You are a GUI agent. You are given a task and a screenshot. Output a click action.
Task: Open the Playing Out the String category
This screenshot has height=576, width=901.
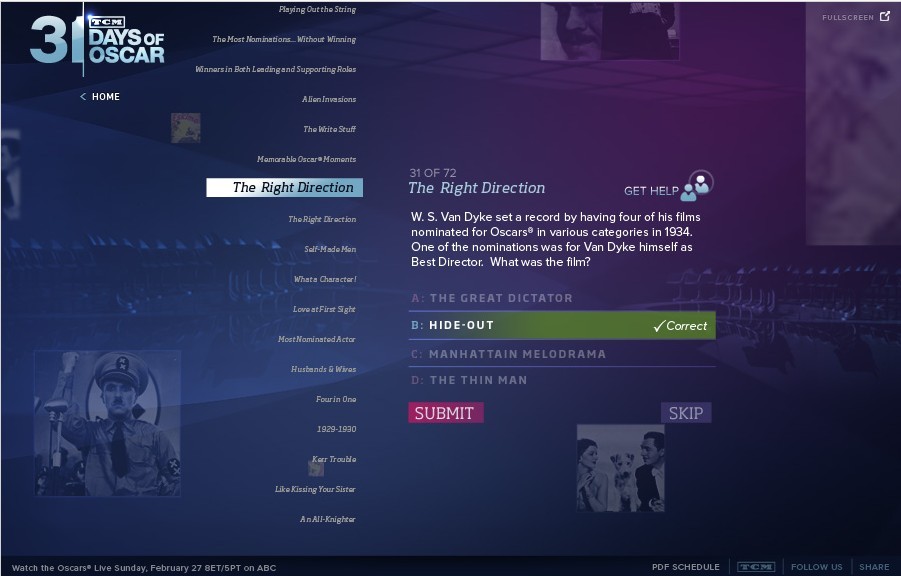(317, 9)
